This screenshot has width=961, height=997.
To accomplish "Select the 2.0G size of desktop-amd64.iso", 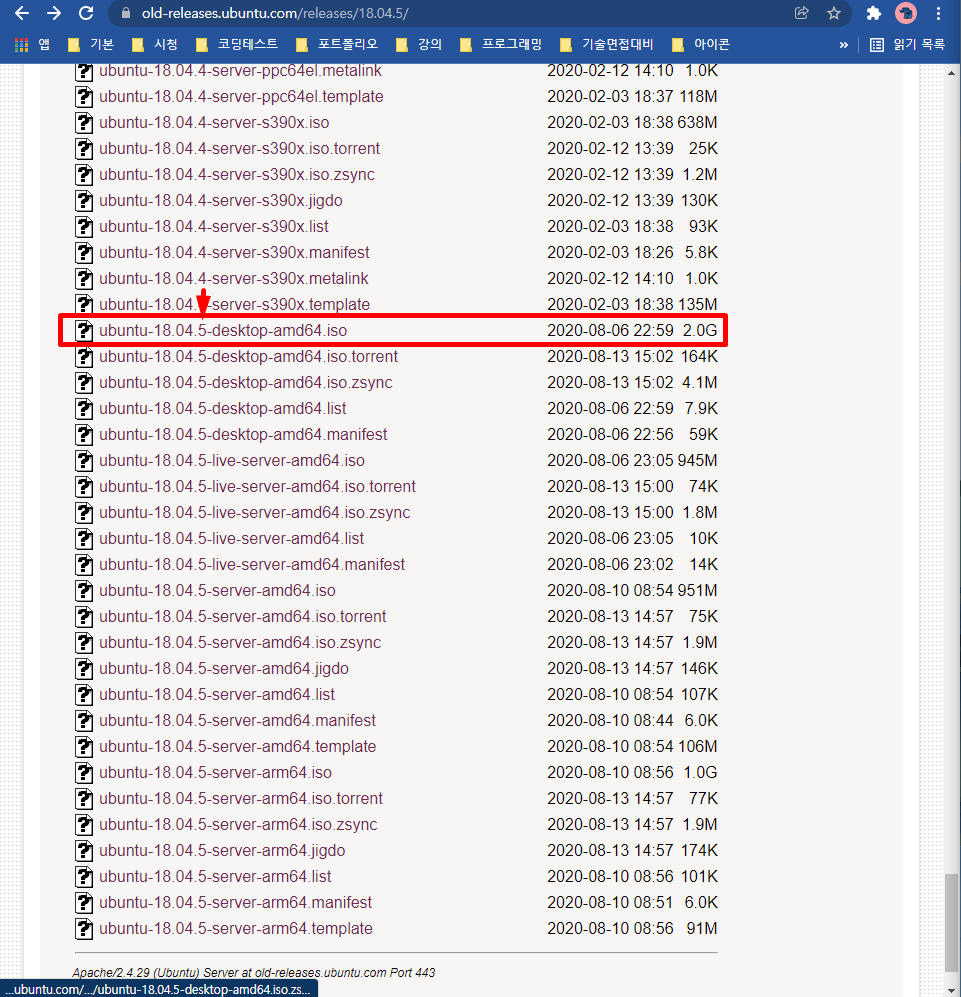I will (700, 331).
